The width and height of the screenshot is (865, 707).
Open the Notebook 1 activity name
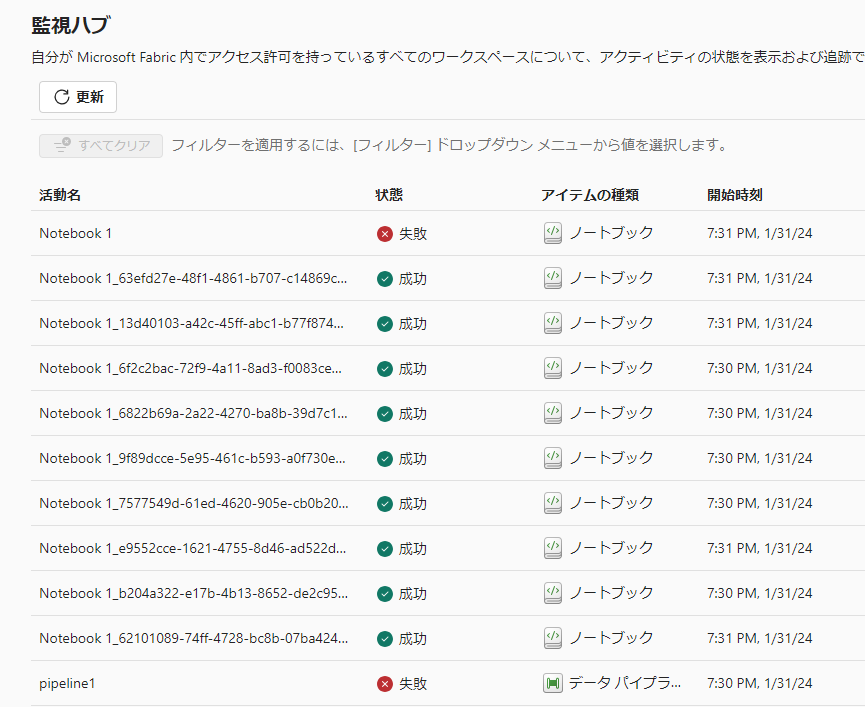coord(76,233)
